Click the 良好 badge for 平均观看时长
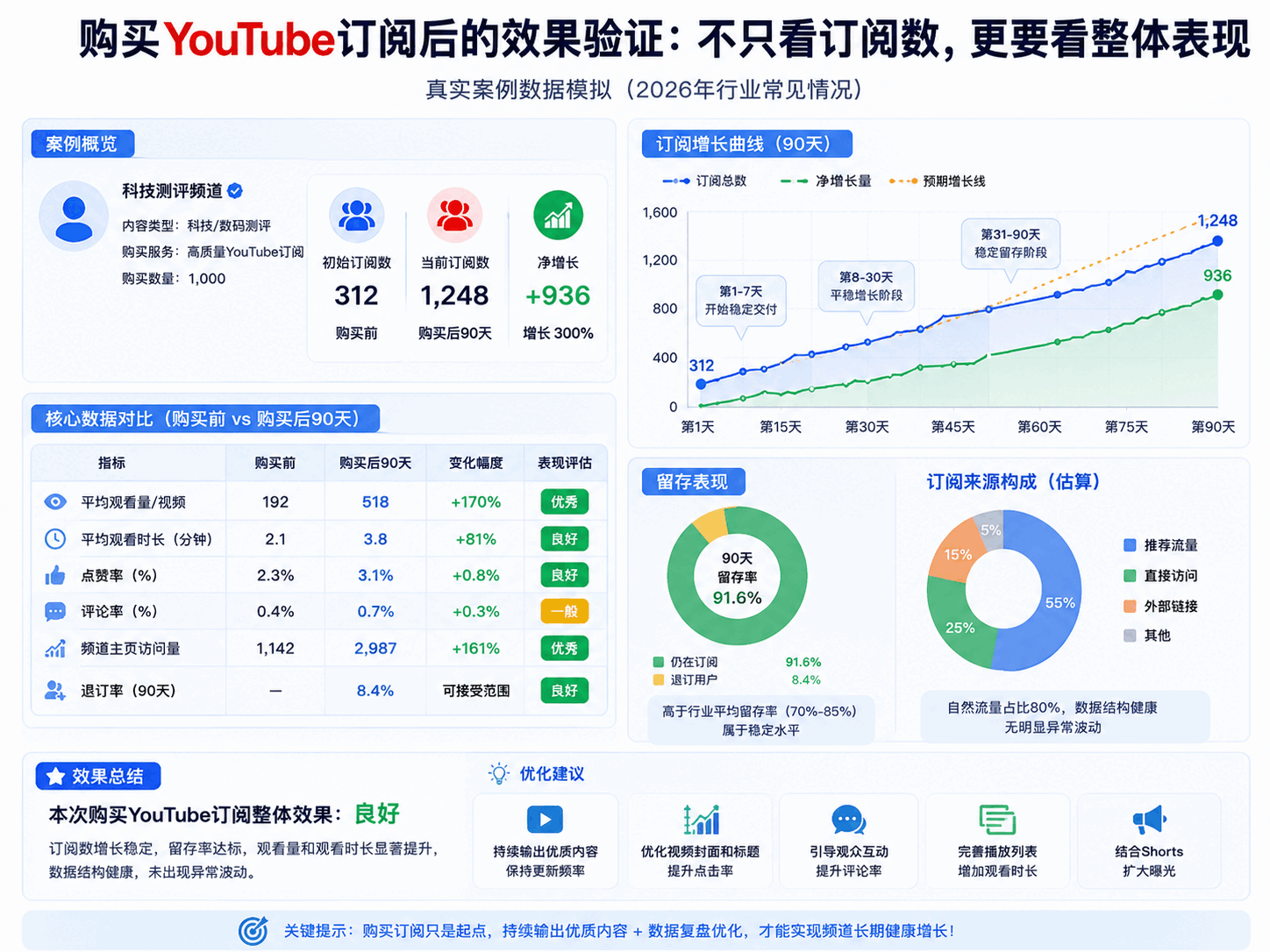Screen dimensions: 1270x952 pos(564,539)
